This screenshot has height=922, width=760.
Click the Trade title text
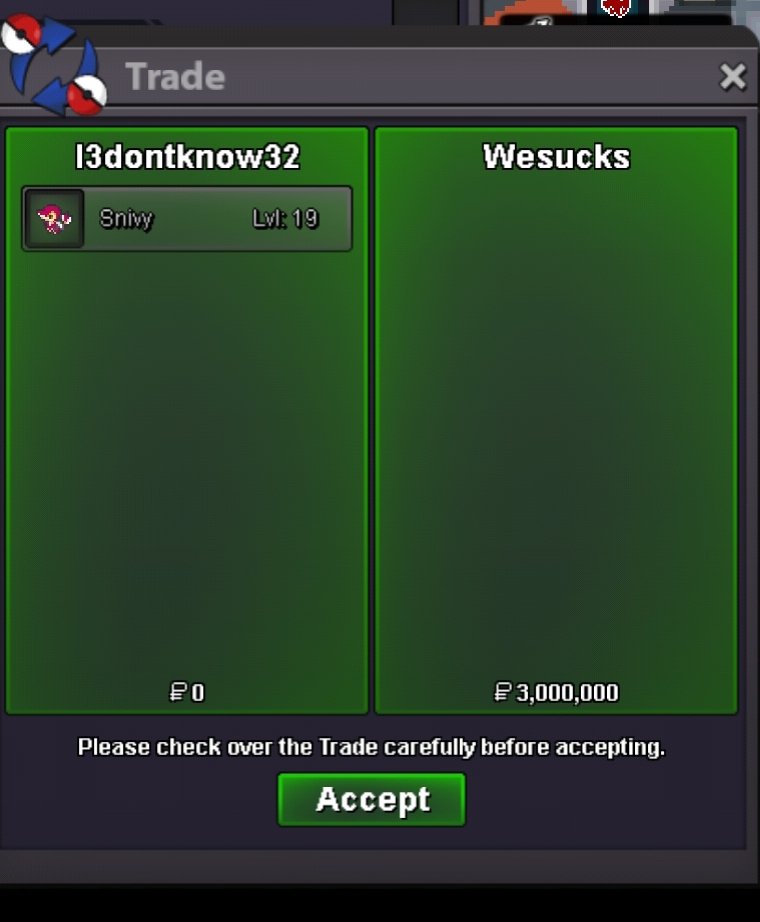(x=175, y=76)
